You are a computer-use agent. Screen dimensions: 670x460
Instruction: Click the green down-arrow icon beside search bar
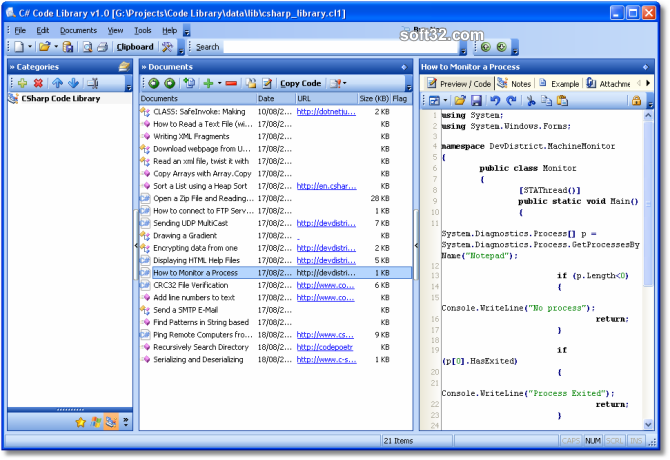(502, 47)
